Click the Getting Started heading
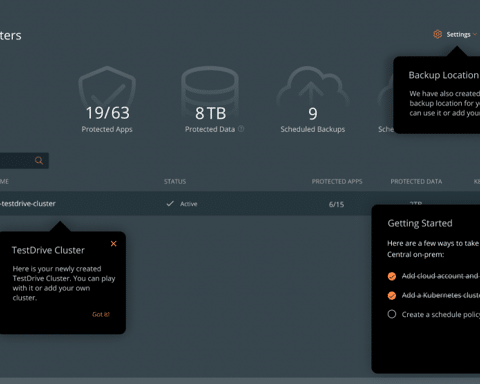480x384 pixels. pyautogui.click(x=420, y=223)
